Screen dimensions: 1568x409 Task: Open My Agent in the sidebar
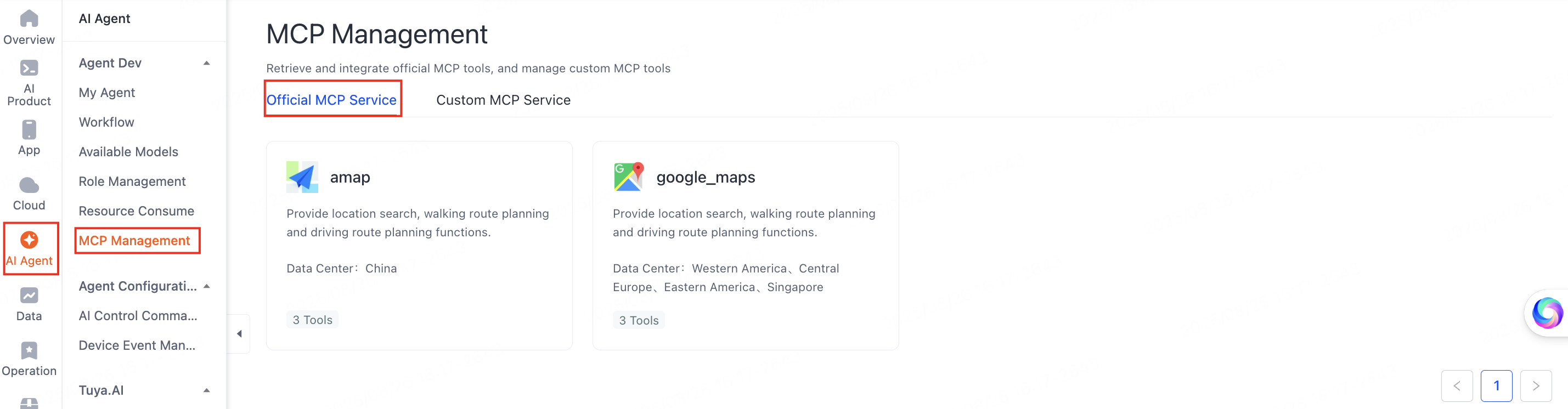pyautogui.click(x=106, y=93)
